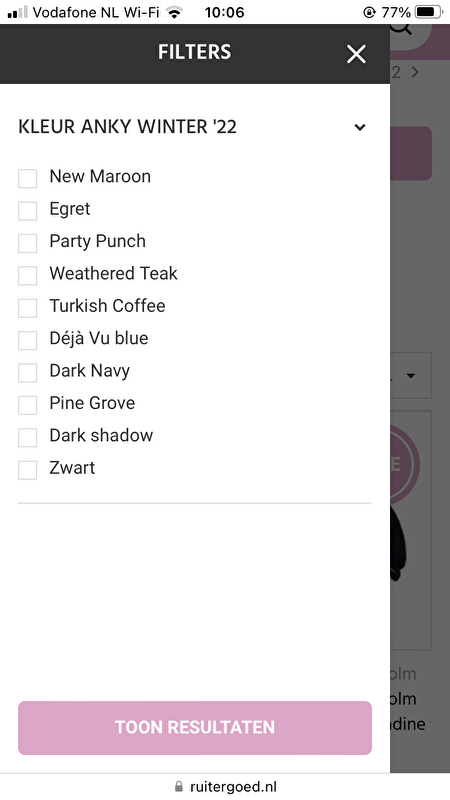Image resolution: width=450 pixels, height=800 pixels.
Task: Close the Filters panel with X
Action: [x=356, y=54]
